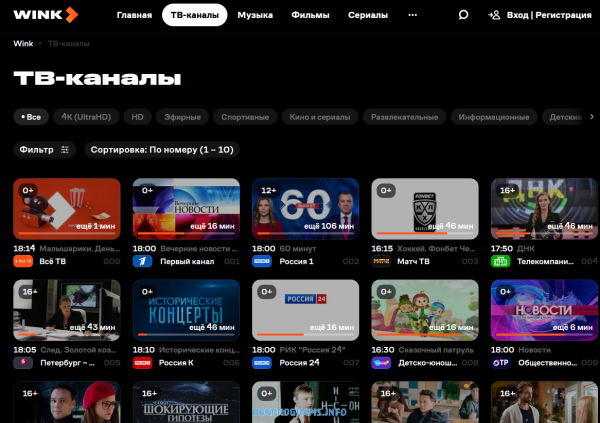Expand the 'Фильтр' options panel
The width and height of the screenshot is (600, 423).
tap(44, 150)
